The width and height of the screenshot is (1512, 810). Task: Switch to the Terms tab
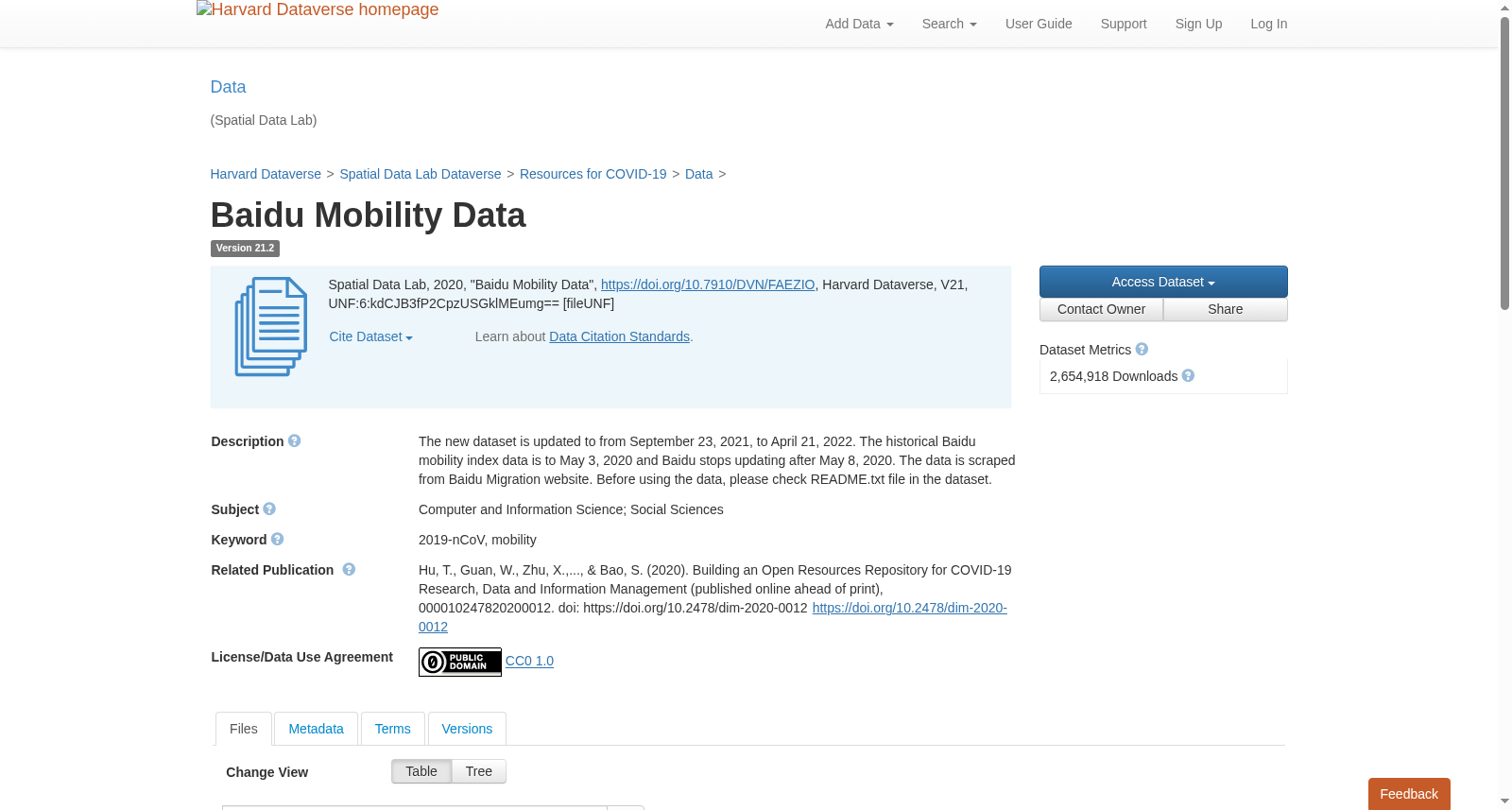(392, 729)
